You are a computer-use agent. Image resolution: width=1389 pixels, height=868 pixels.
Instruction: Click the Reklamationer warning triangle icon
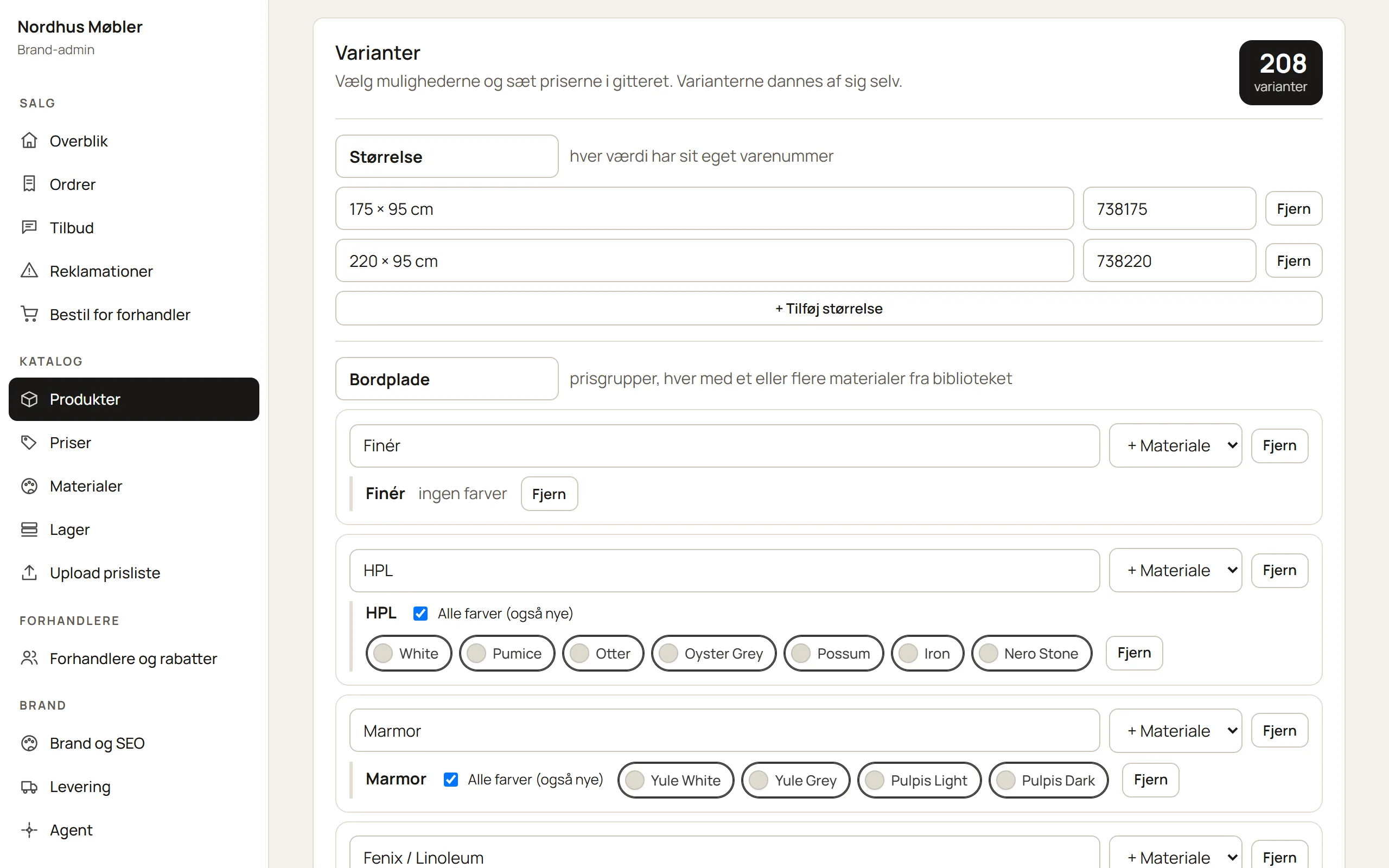tap(29, 270)
